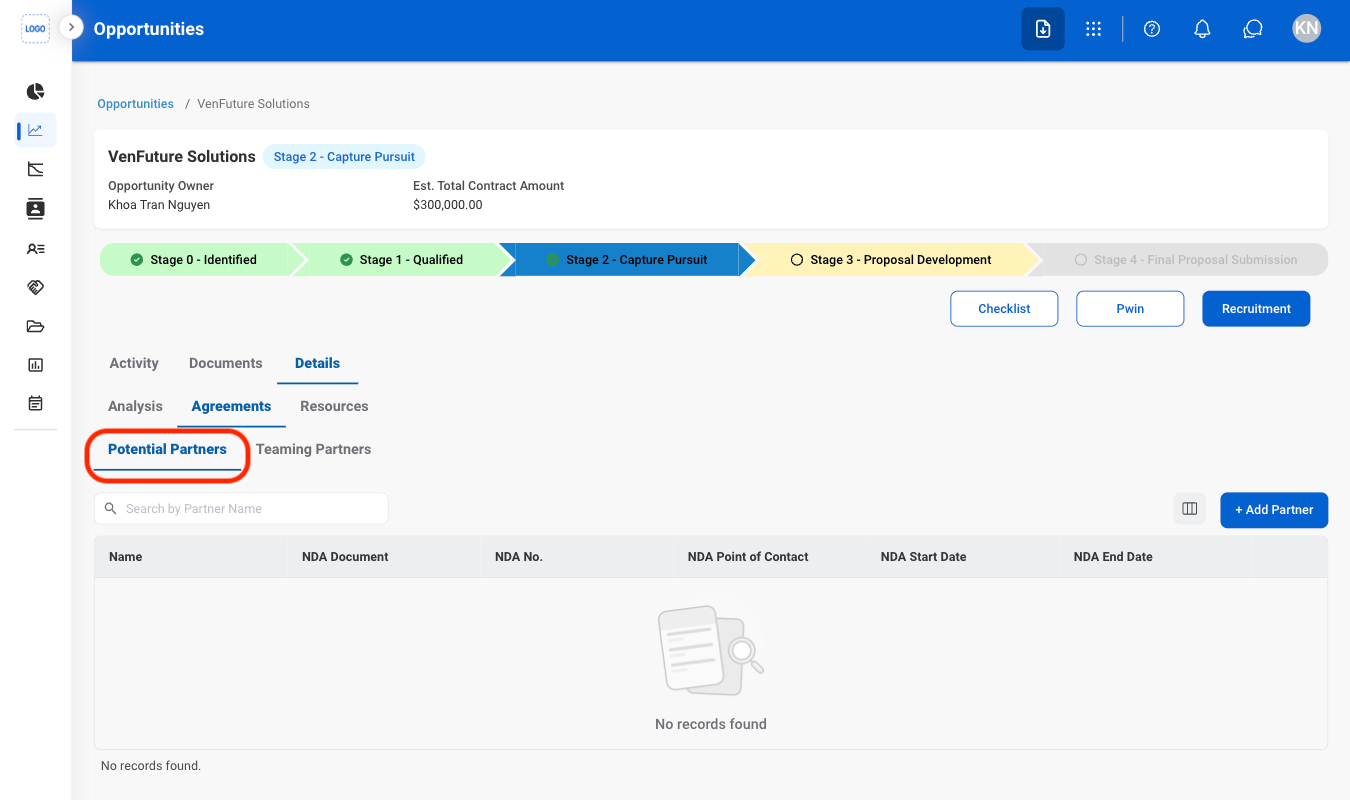The image size is (1350, 800).
Task: Open the folder icon in sidebar
Action: coord(35,326)
